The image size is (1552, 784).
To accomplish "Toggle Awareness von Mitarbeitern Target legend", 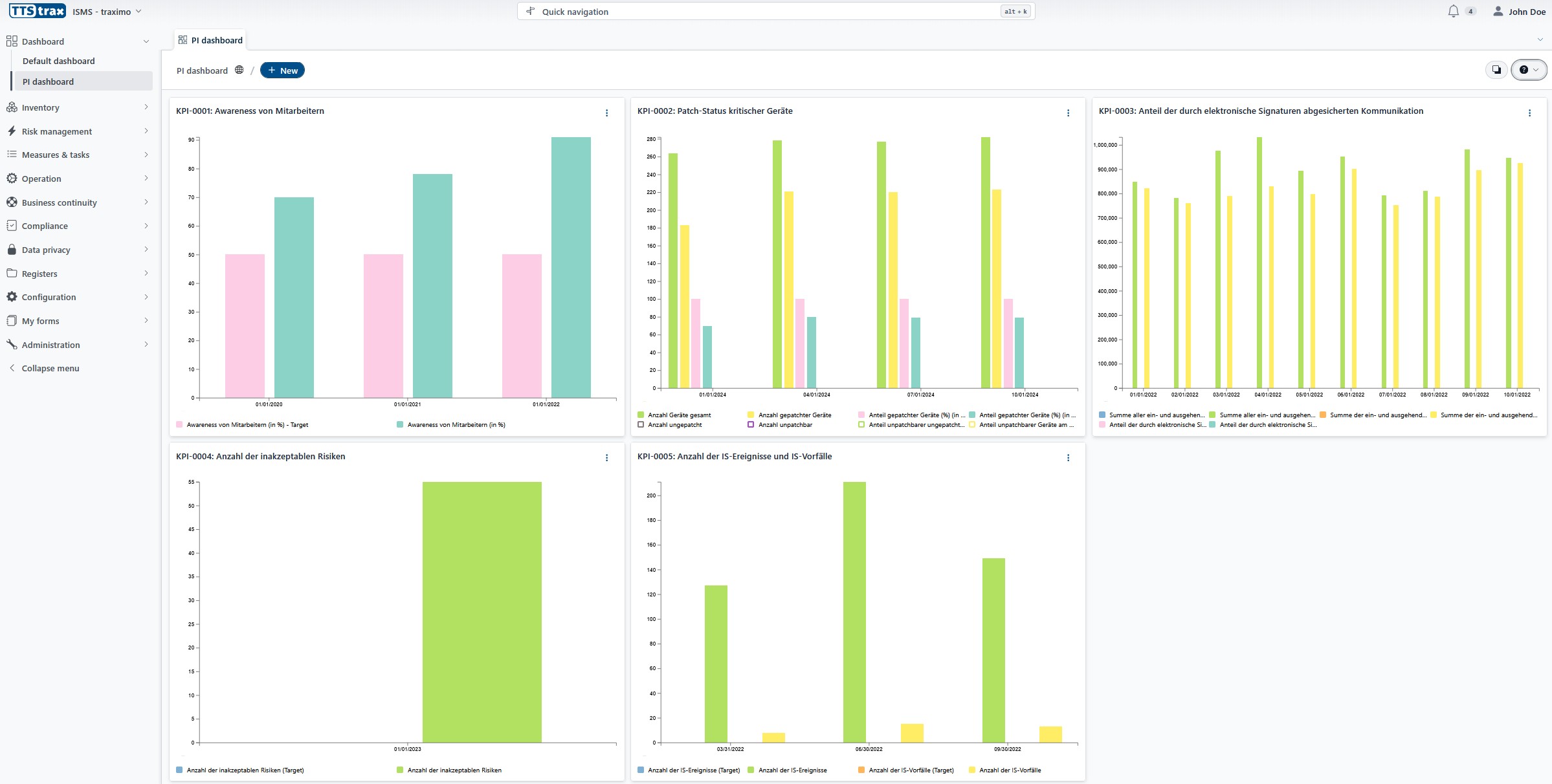I will pos(246,425).
